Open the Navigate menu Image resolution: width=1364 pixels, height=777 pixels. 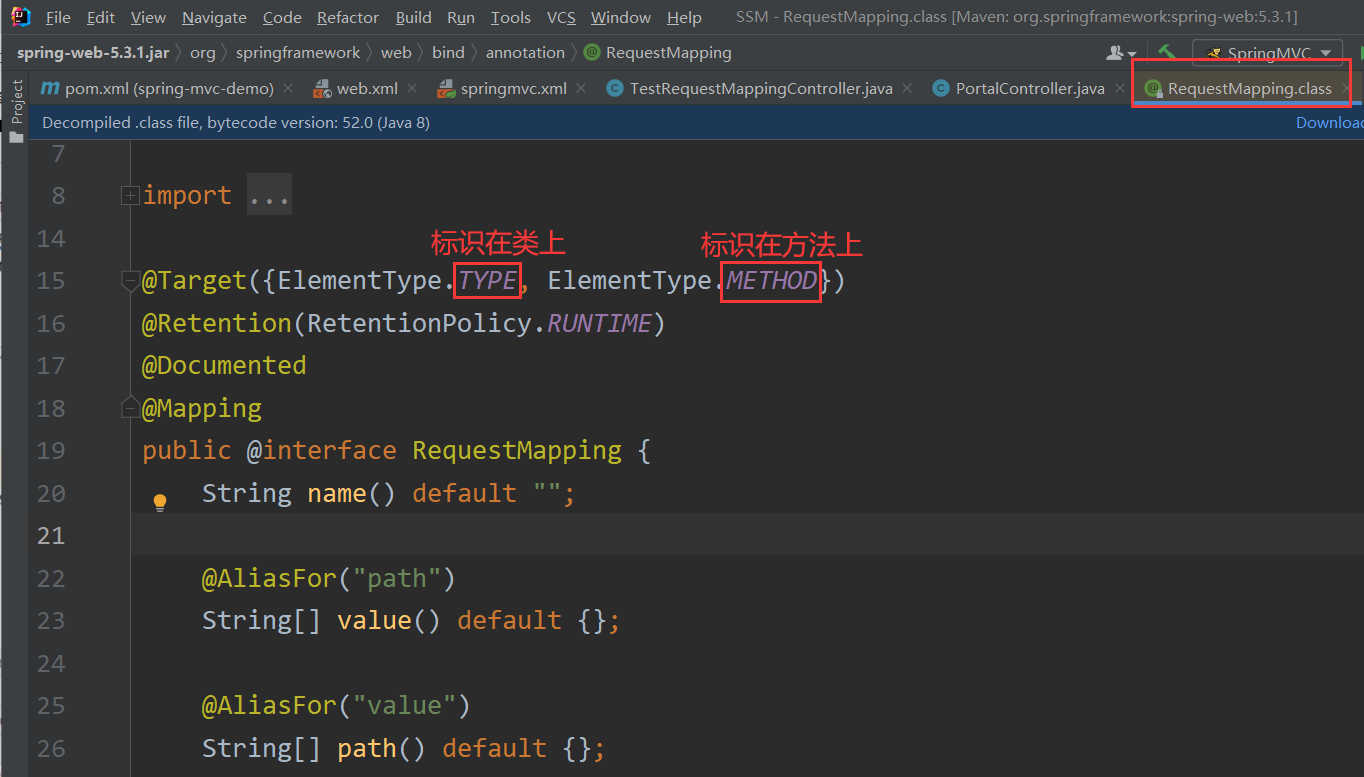214,18
